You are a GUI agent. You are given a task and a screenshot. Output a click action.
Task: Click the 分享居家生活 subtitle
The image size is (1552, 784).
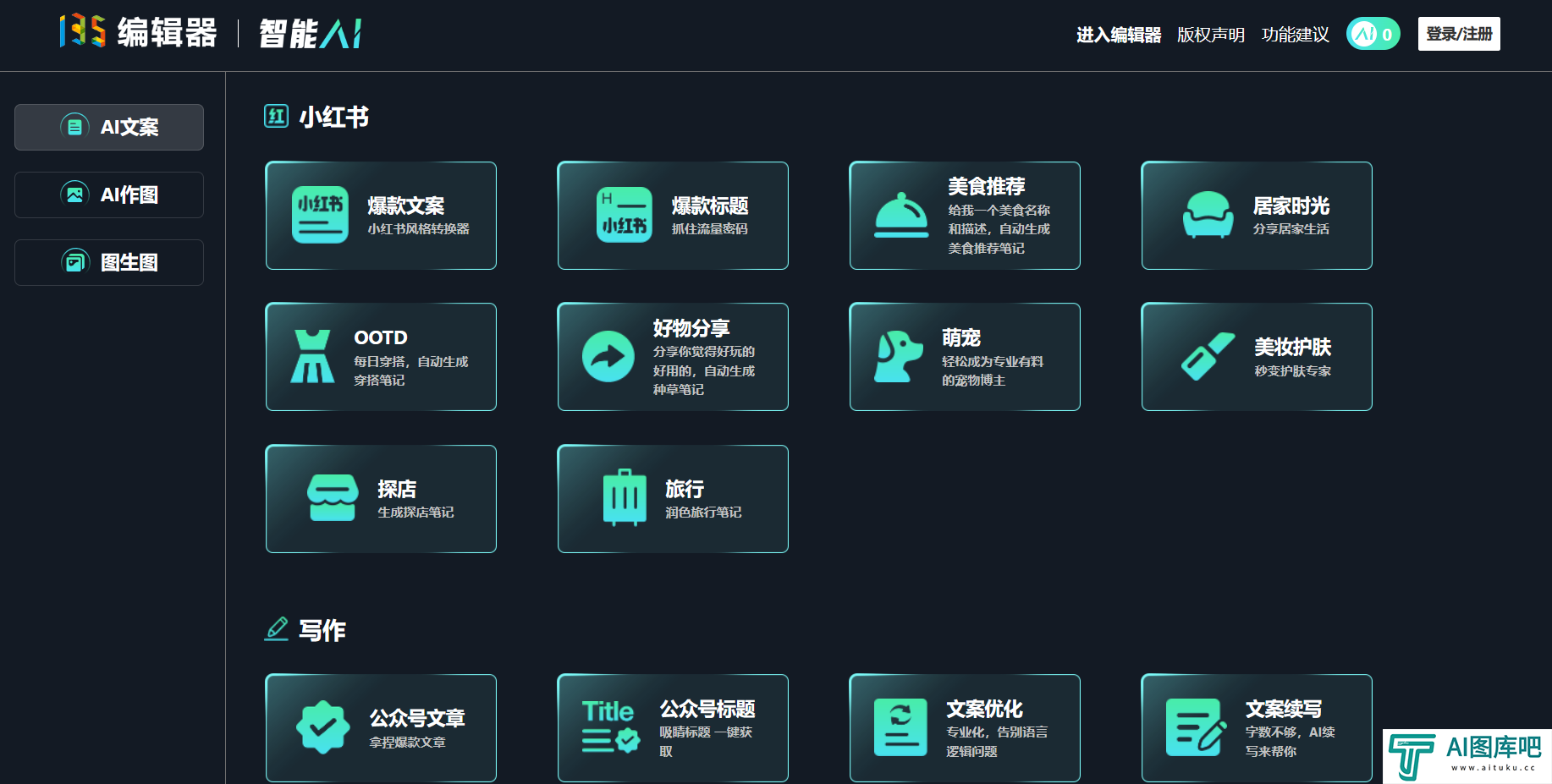[1291, 229]
